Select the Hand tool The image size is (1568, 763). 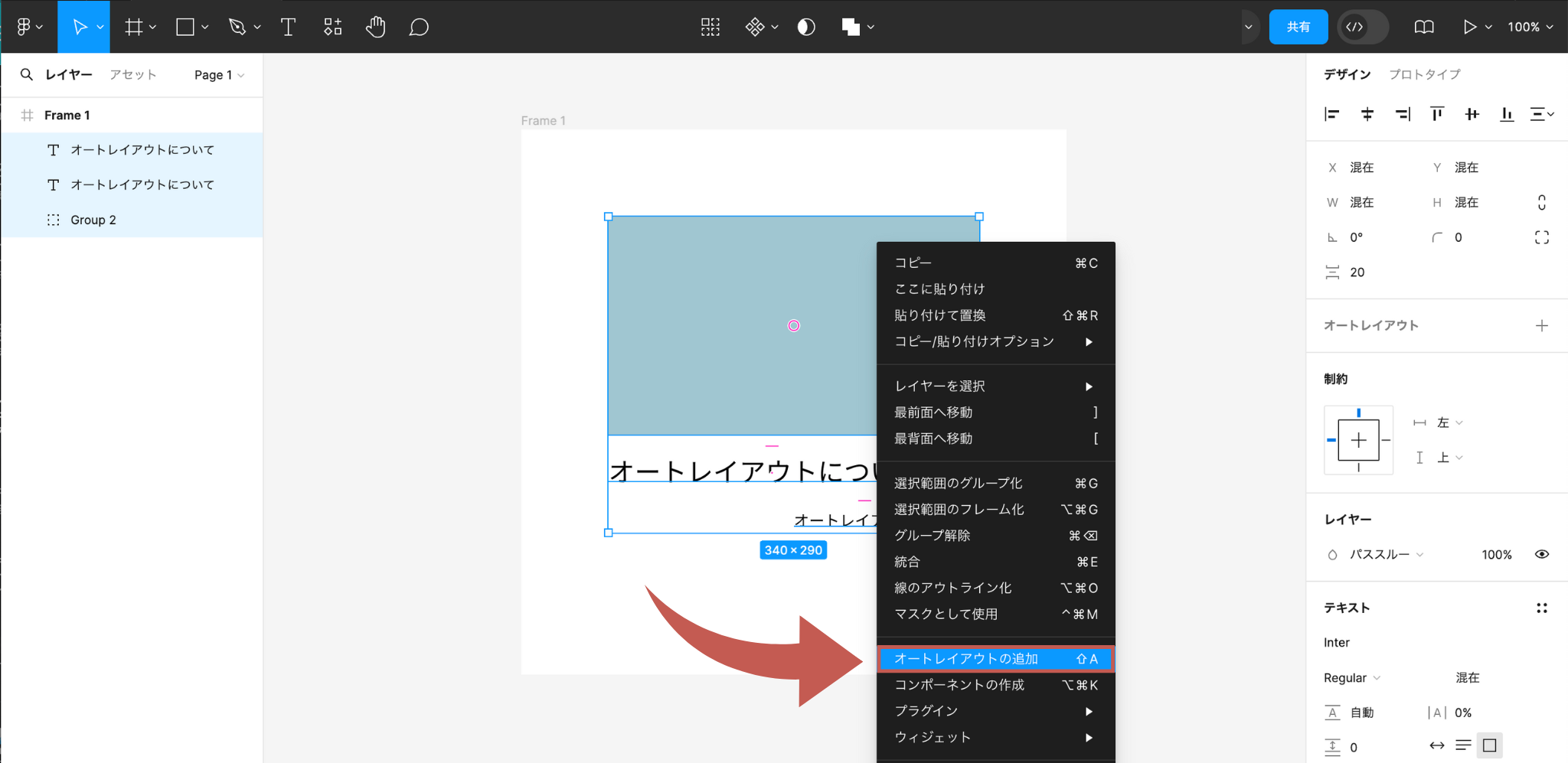tap(376, 27)
